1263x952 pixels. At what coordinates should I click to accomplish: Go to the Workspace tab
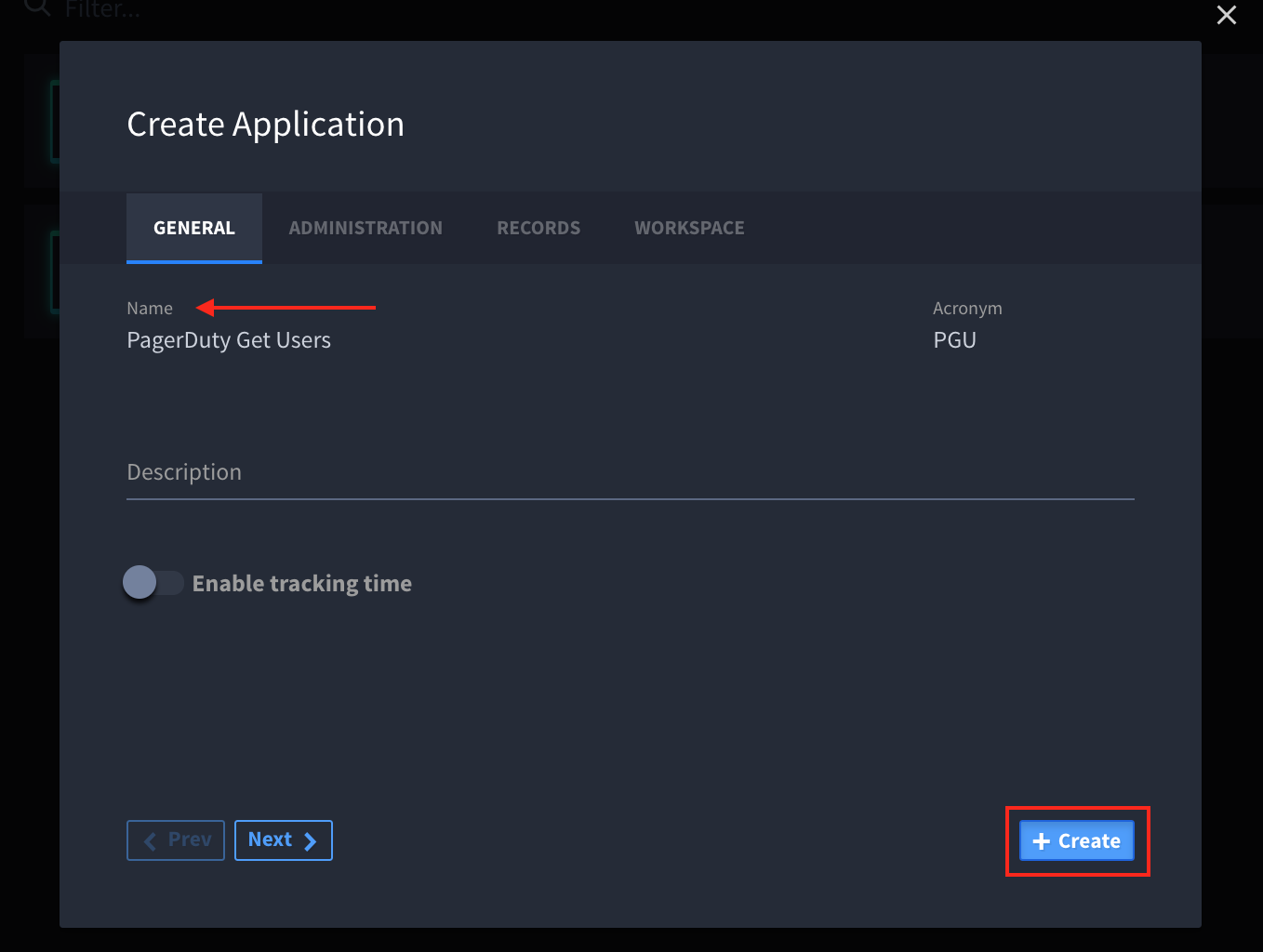689,228
